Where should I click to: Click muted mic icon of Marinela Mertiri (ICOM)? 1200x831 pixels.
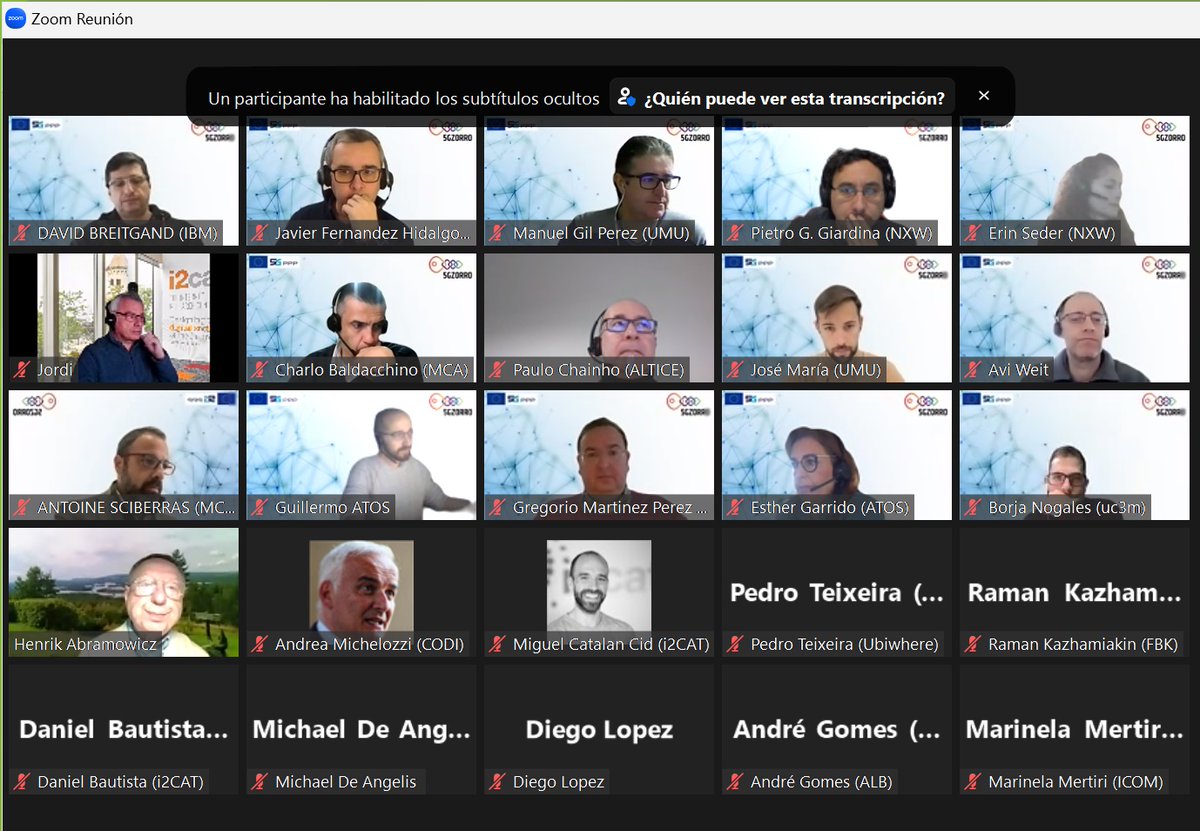pyautogui.click(x=974, y=782)
